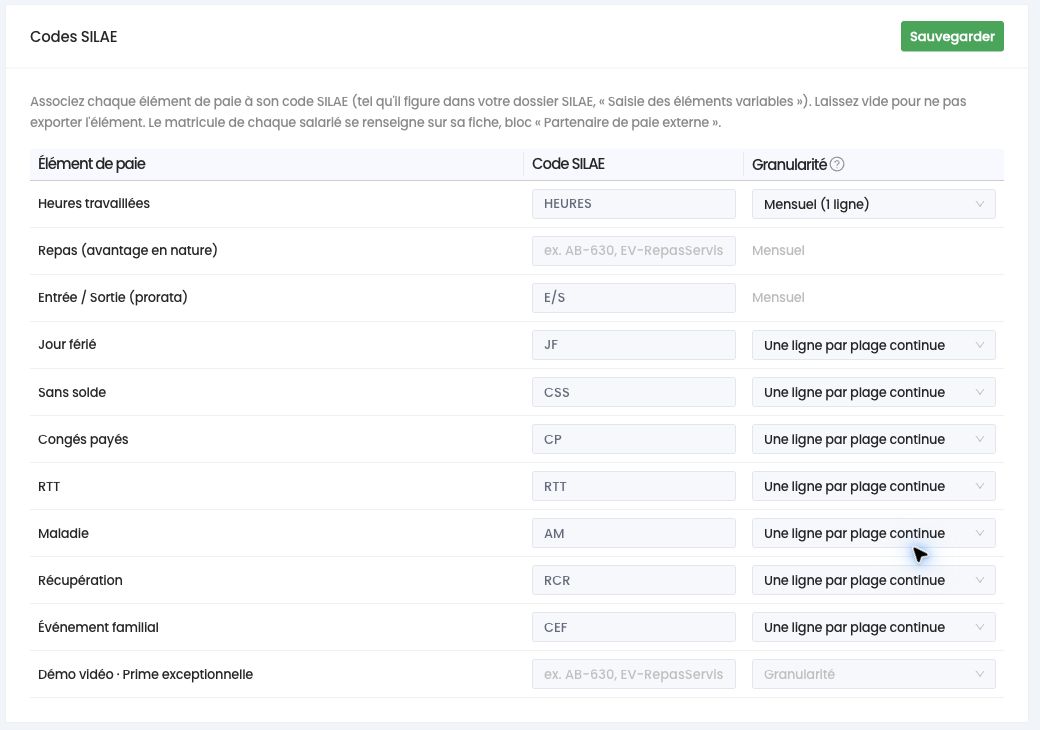
Task: Edit the AM code field for Maladie
Action: tap(633, 534)
